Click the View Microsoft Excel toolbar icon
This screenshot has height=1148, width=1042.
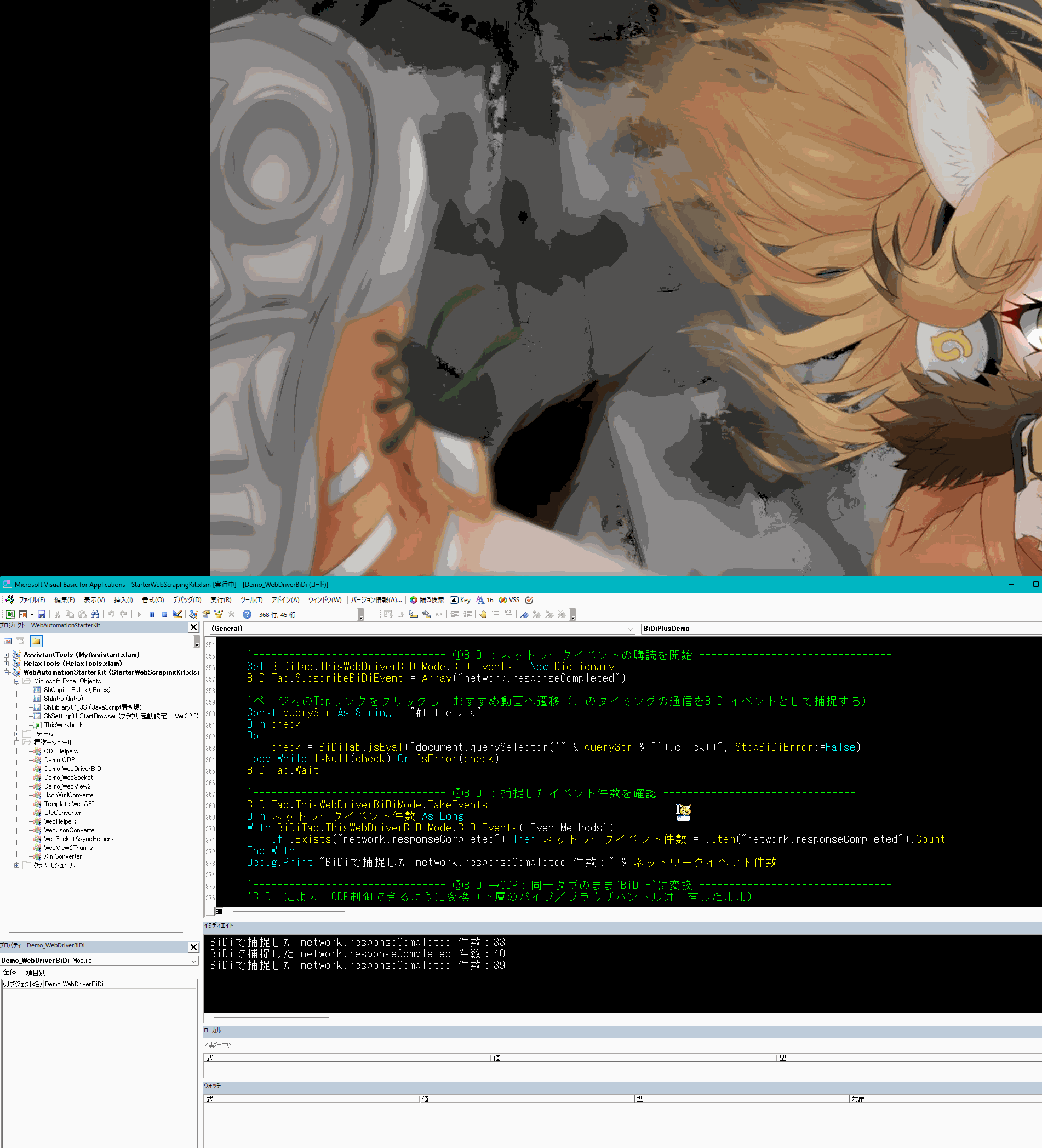[x=10, y=614]
